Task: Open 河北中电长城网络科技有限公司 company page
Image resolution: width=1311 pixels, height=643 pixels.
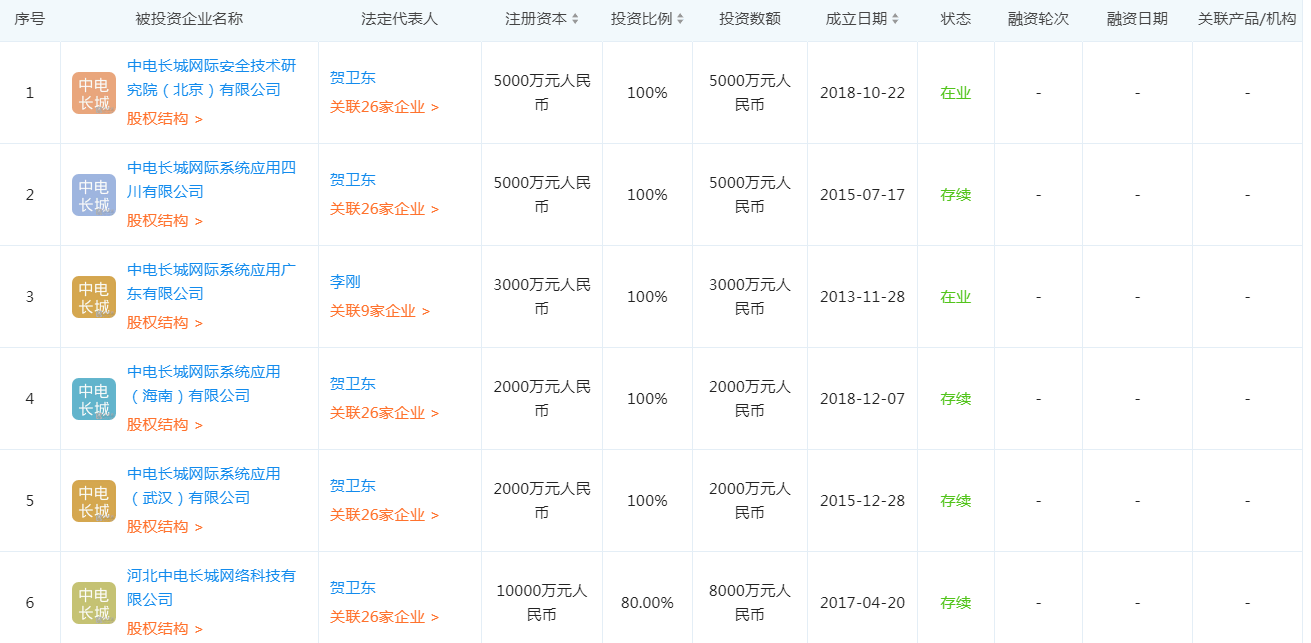Action: [212, 588]
